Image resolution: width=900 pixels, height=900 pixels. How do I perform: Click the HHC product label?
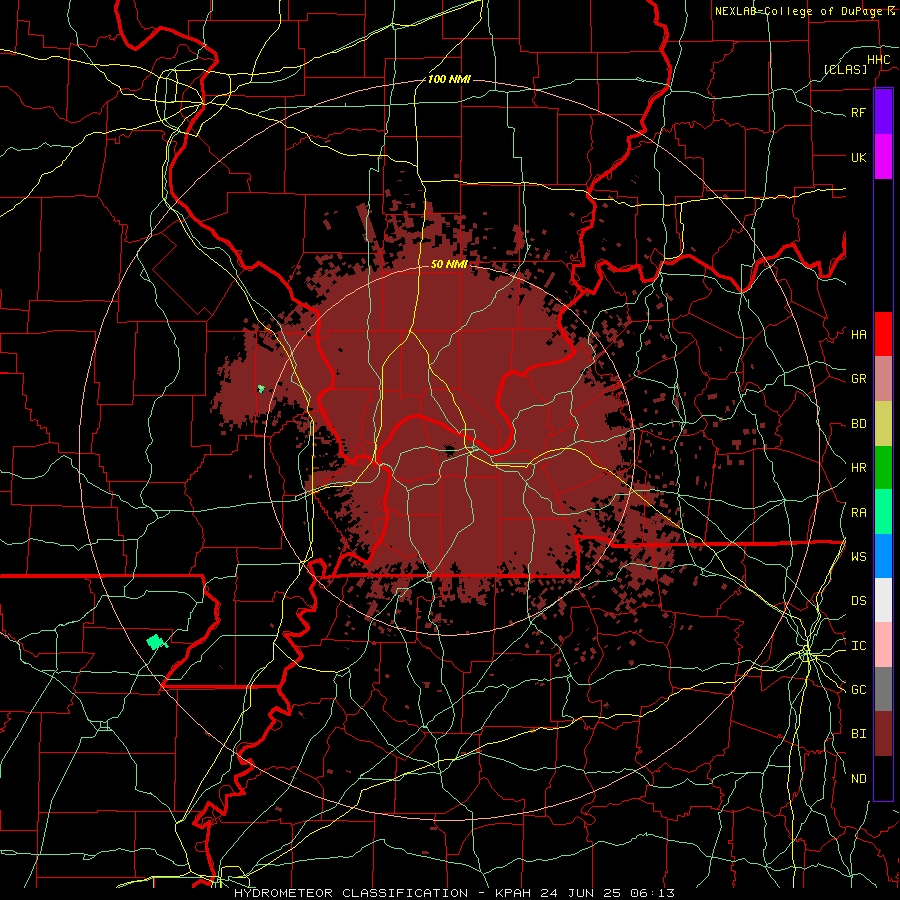[878, 60]
